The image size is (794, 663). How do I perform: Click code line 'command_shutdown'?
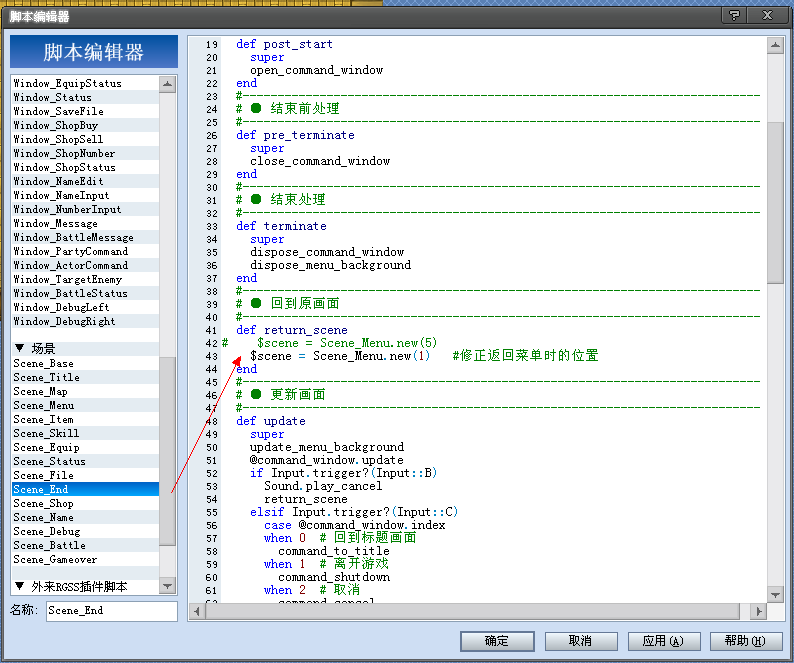[x=334, y=577]
